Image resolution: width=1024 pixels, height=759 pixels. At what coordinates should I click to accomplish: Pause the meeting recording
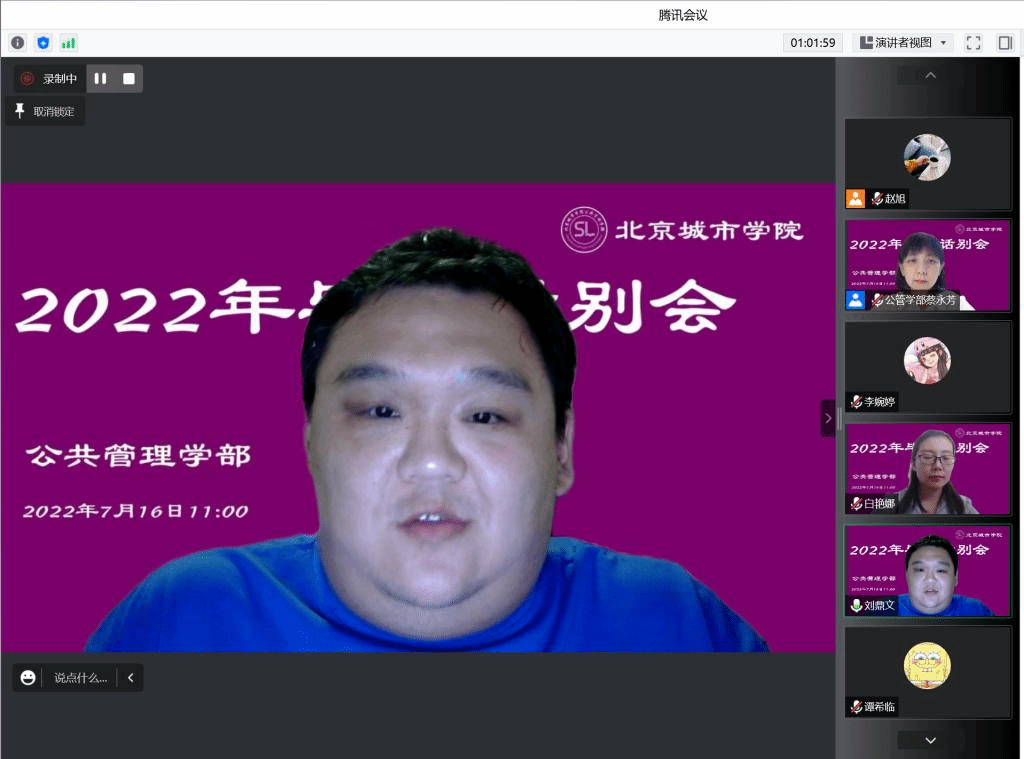(x=100, y=79)
